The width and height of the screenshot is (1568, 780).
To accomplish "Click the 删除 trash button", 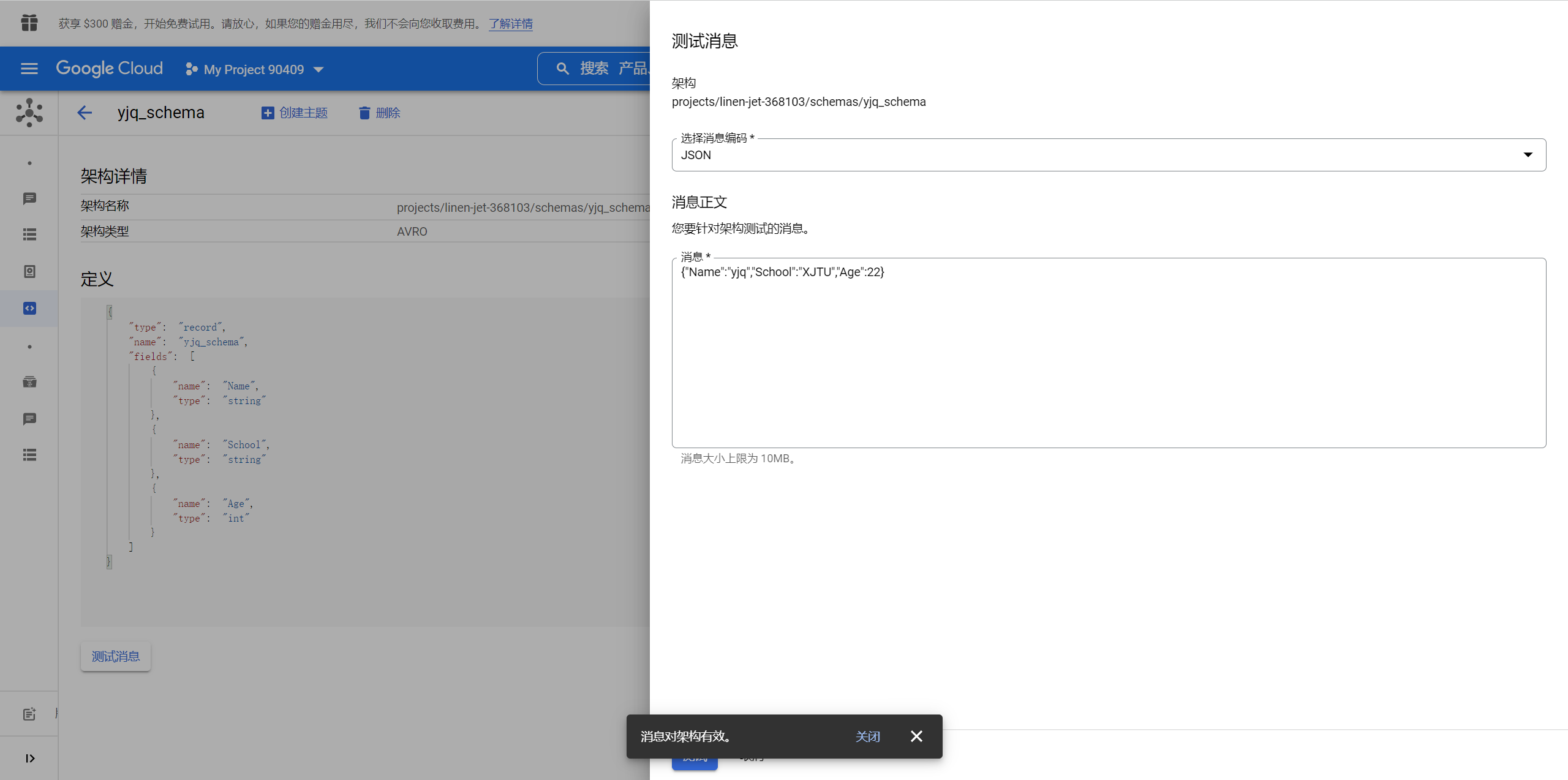I will [379, 113].
